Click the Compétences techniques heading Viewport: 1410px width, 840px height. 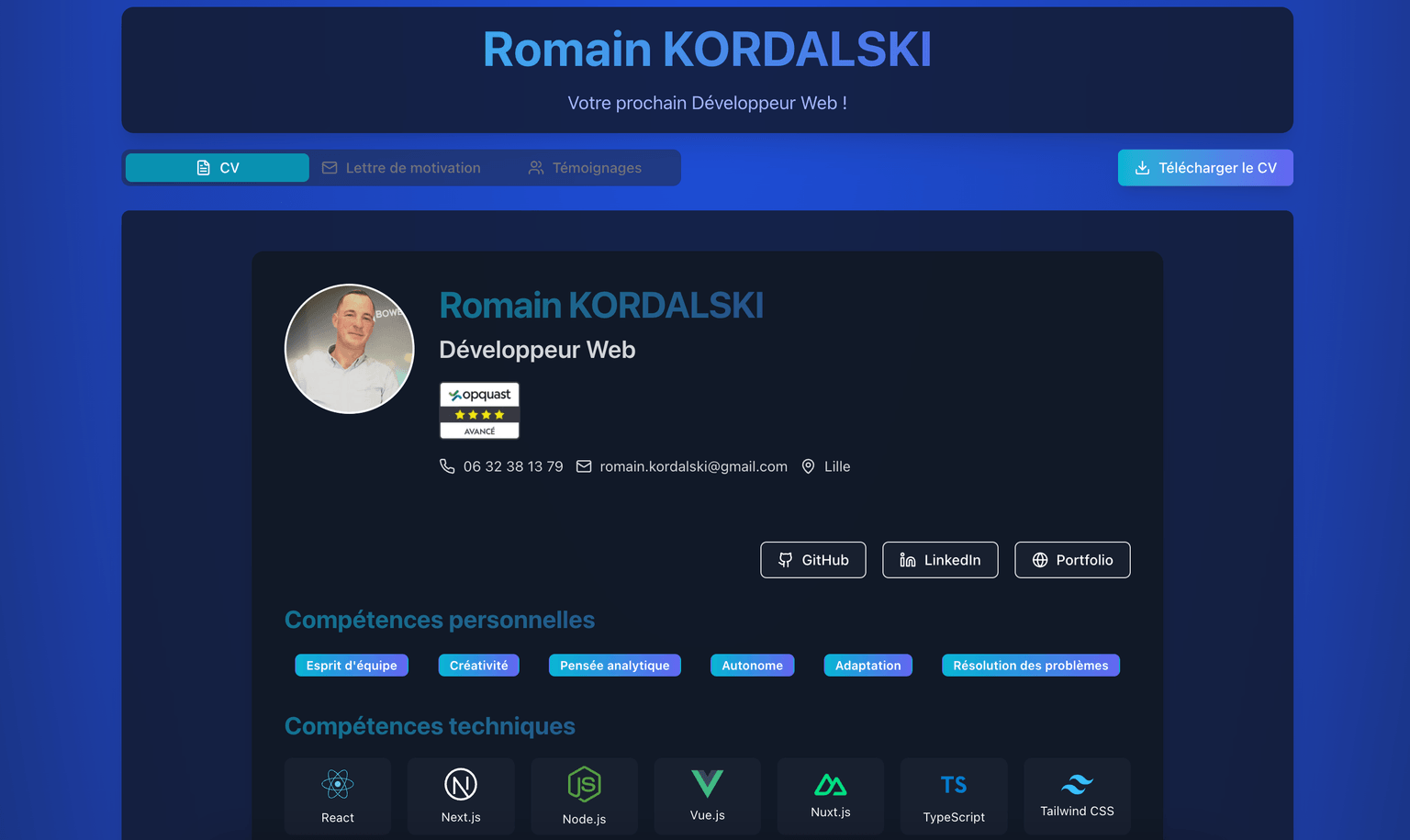(x=430, y=726)
